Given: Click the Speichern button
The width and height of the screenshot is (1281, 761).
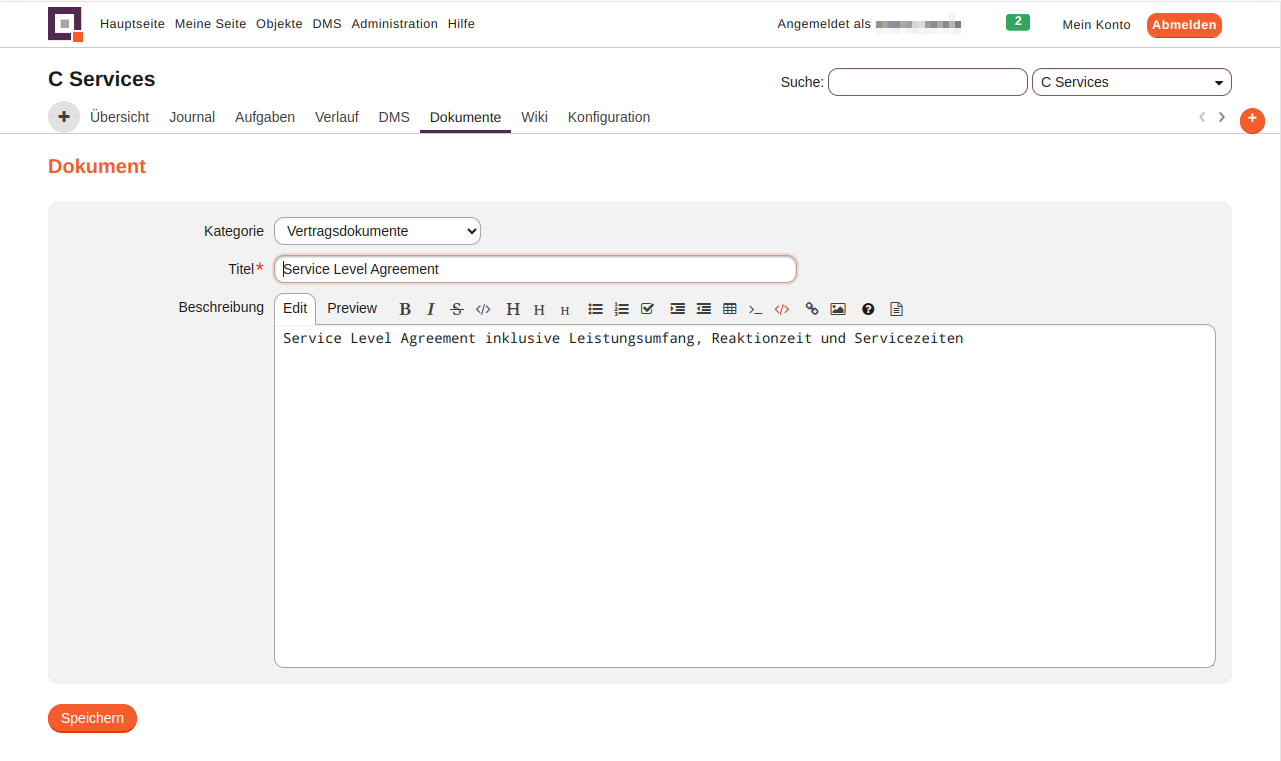Looking at the screenshot, I should (x=92, y=718).
